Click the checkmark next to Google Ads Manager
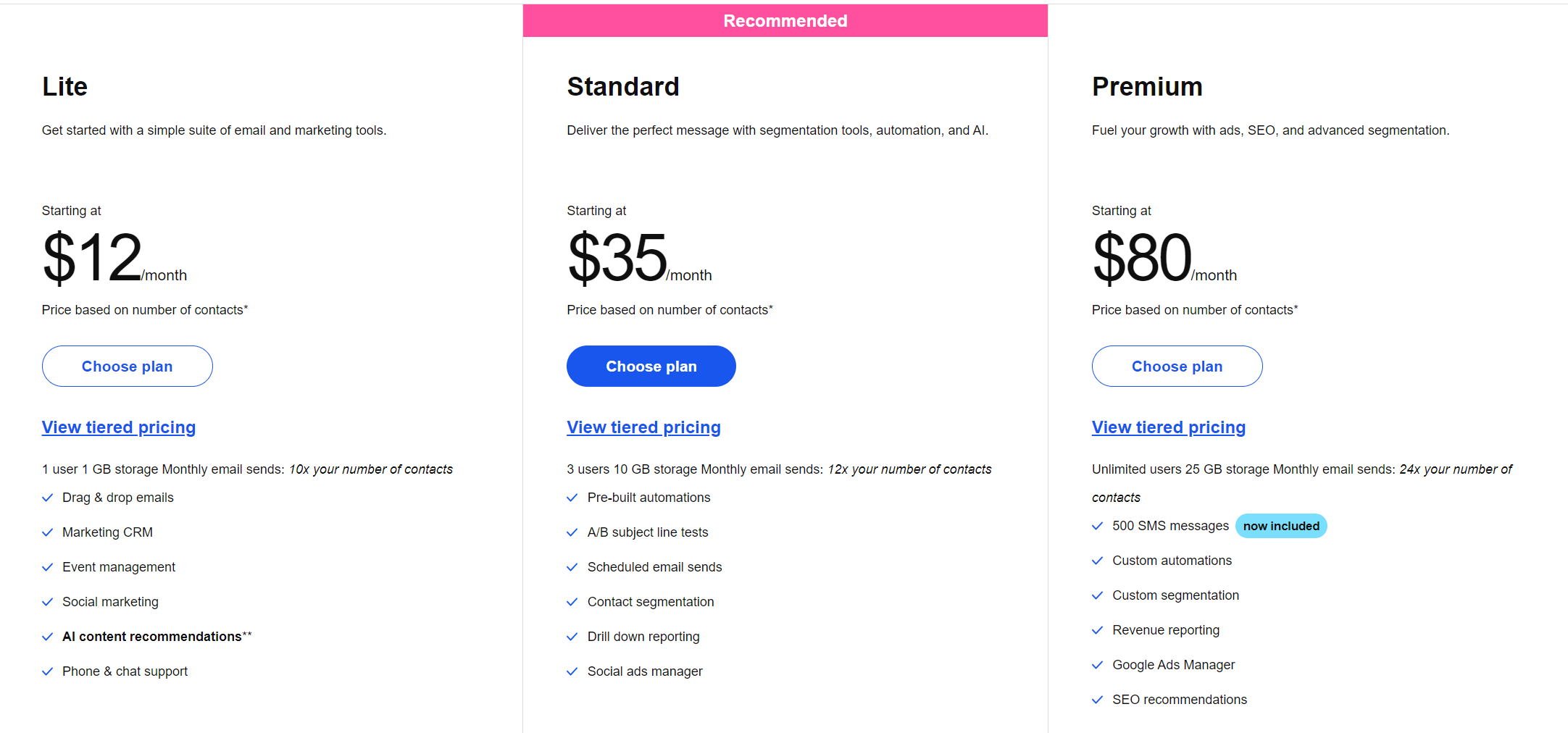This screenshot has height=733, width=1568. (1098, 665)
